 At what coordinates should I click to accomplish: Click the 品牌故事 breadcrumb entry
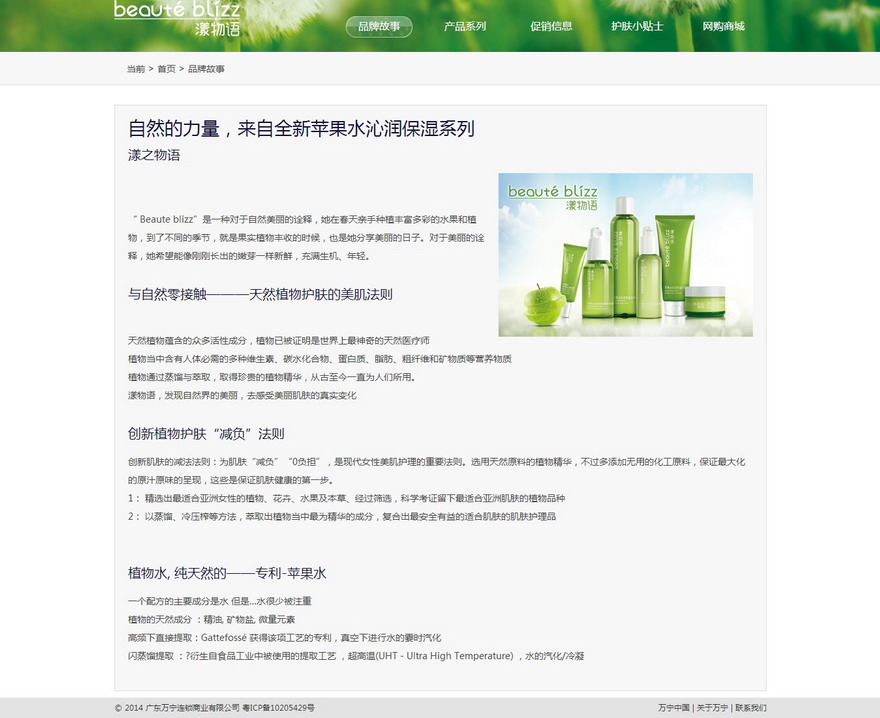206,69
